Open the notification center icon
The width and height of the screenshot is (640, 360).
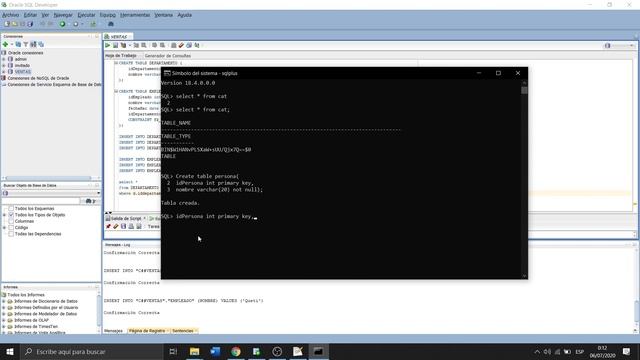point(627,351)
